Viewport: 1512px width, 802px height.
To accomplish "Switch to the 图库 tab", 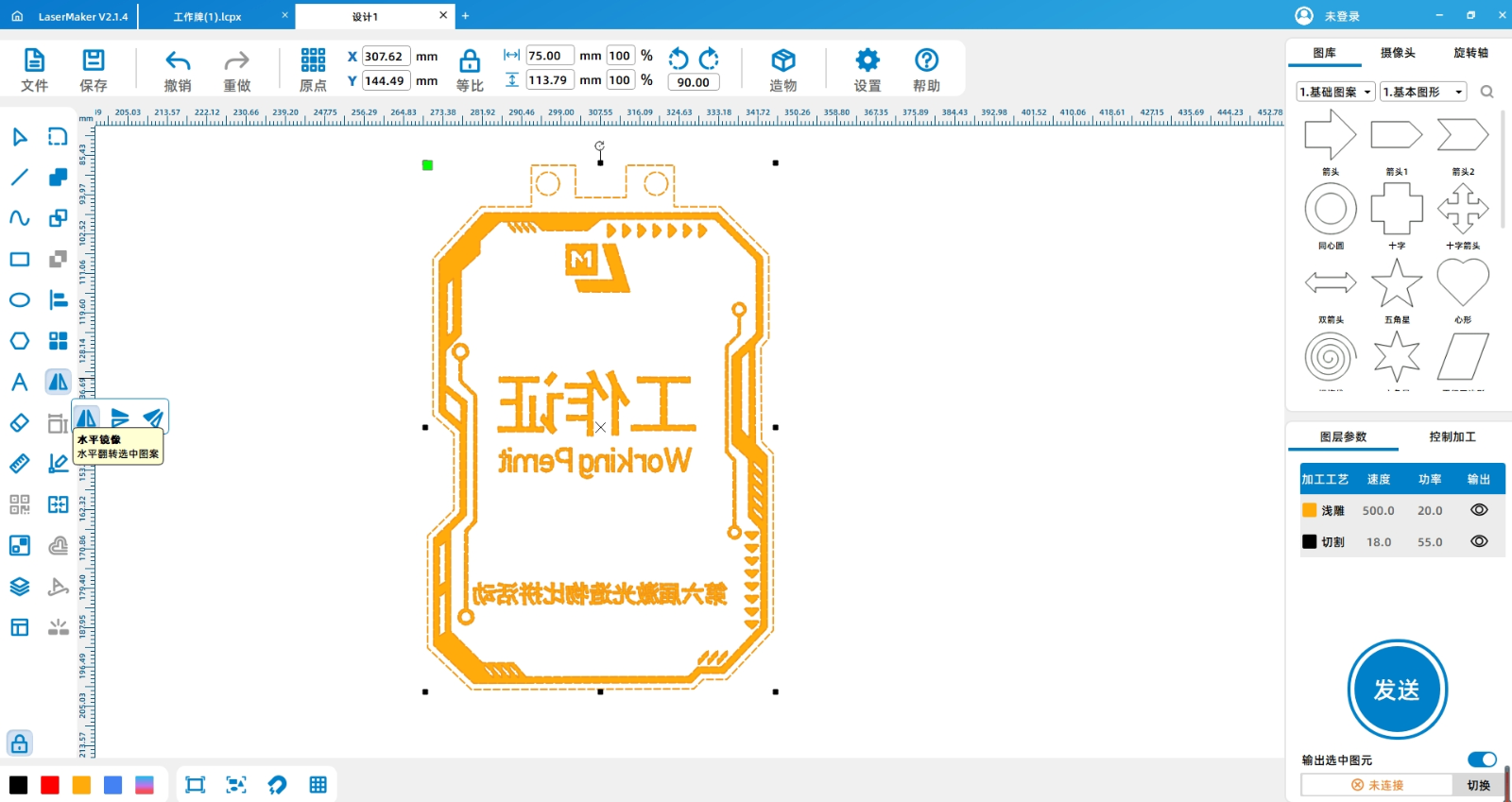I will 1324,53.
